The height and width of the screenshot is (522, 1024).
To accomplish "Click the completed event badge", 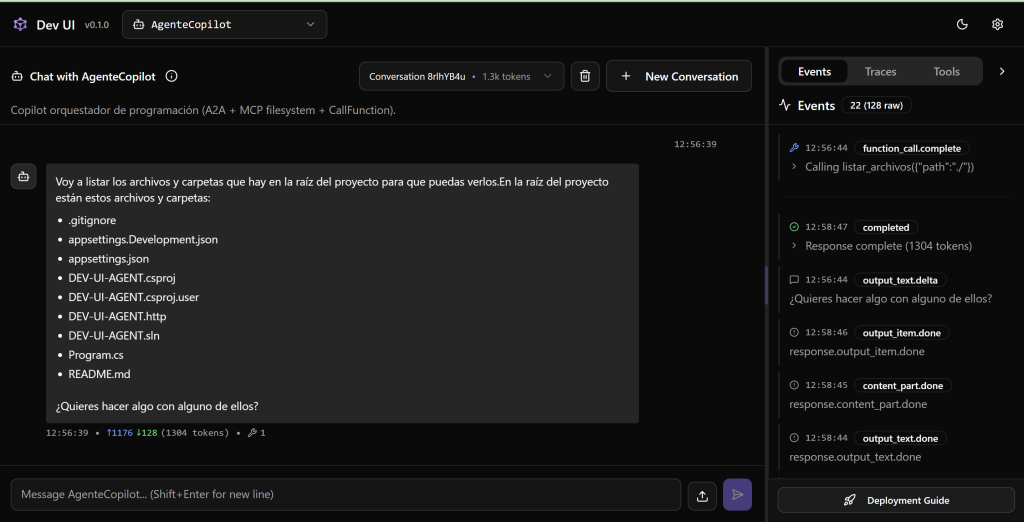I will 886,227.
